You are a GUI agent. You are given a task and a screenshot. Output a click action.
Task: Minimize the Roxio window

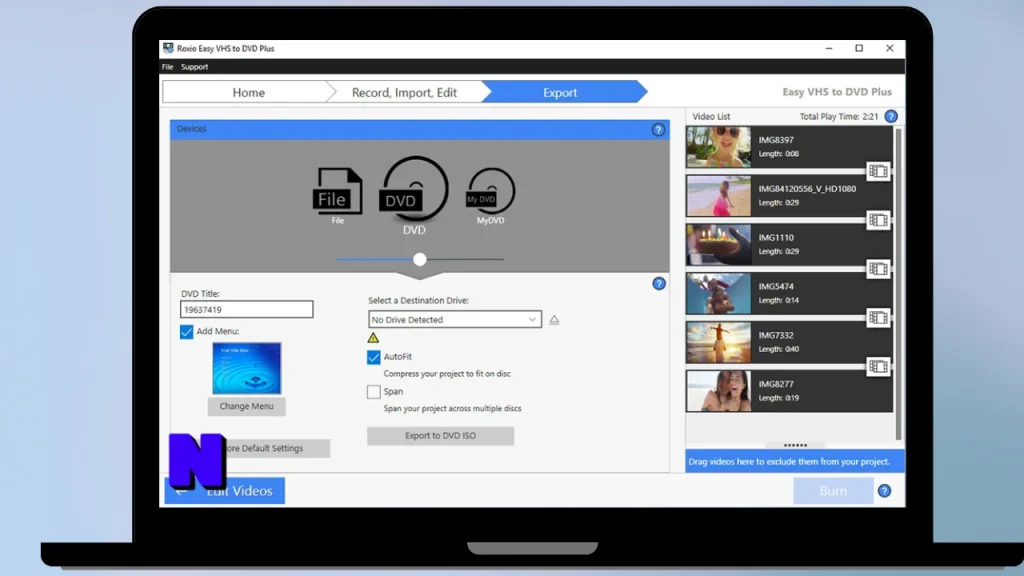coord(829,48)
